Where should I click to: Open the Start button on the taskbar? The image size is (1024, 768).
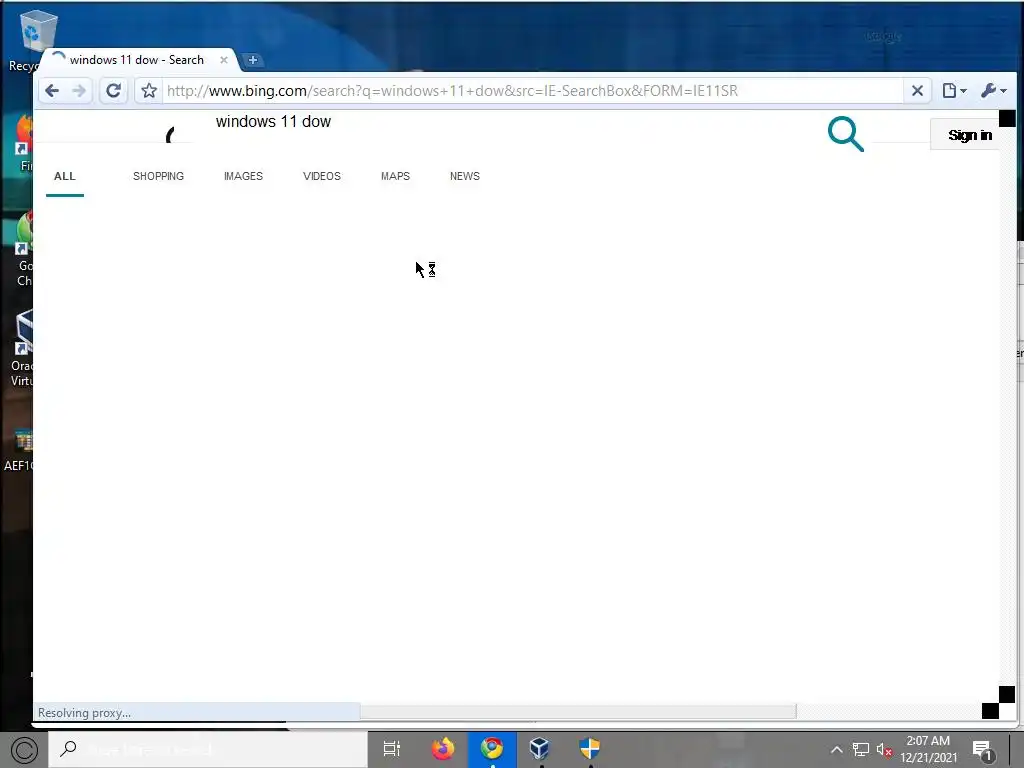(24, 750)
